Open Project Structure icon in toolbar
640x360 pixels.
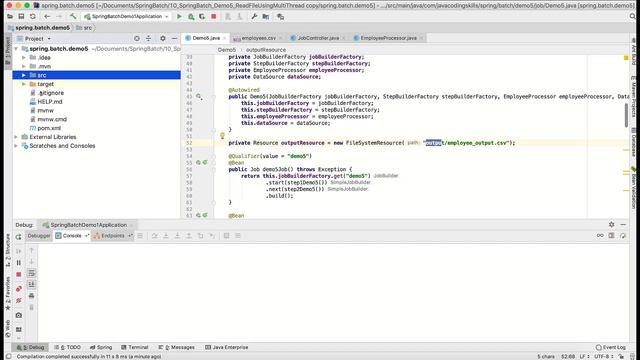tap(266, 16)
